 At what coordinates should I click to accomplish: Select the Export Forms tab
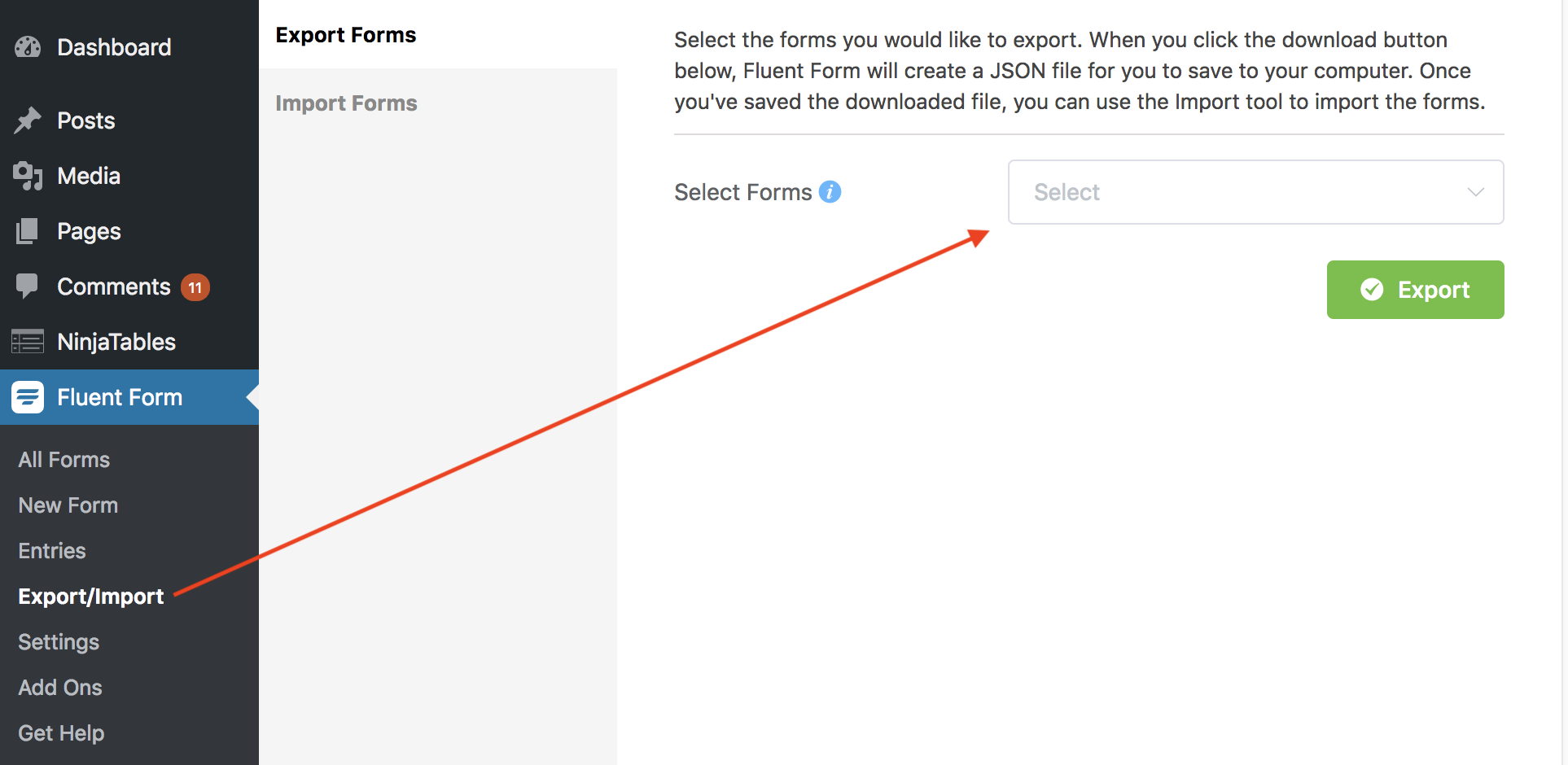pyautogui.click(x=346, y=35)
